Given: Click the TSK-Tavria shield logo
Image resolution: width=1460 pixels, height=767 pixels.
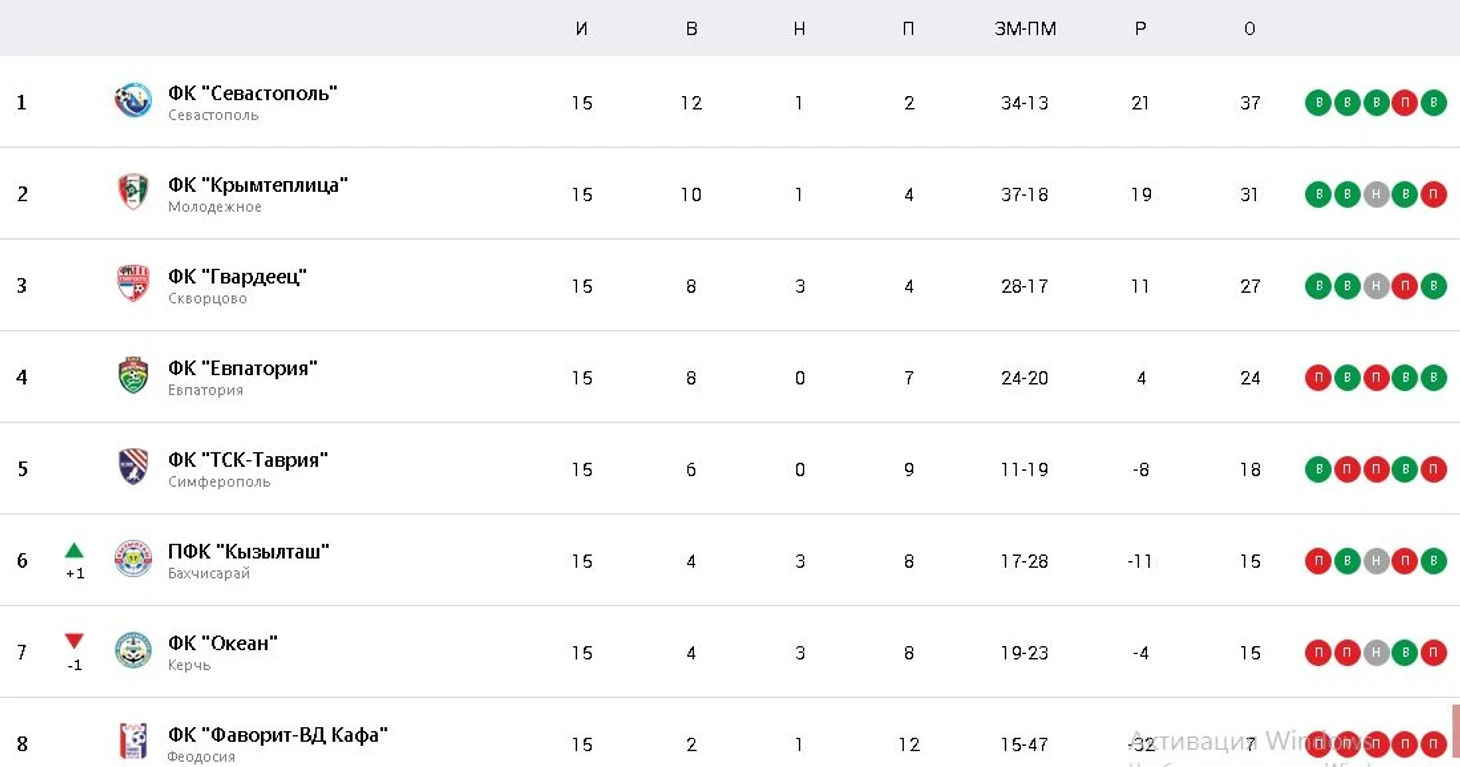Looking at the screenshot, I should tap(133, 467).
